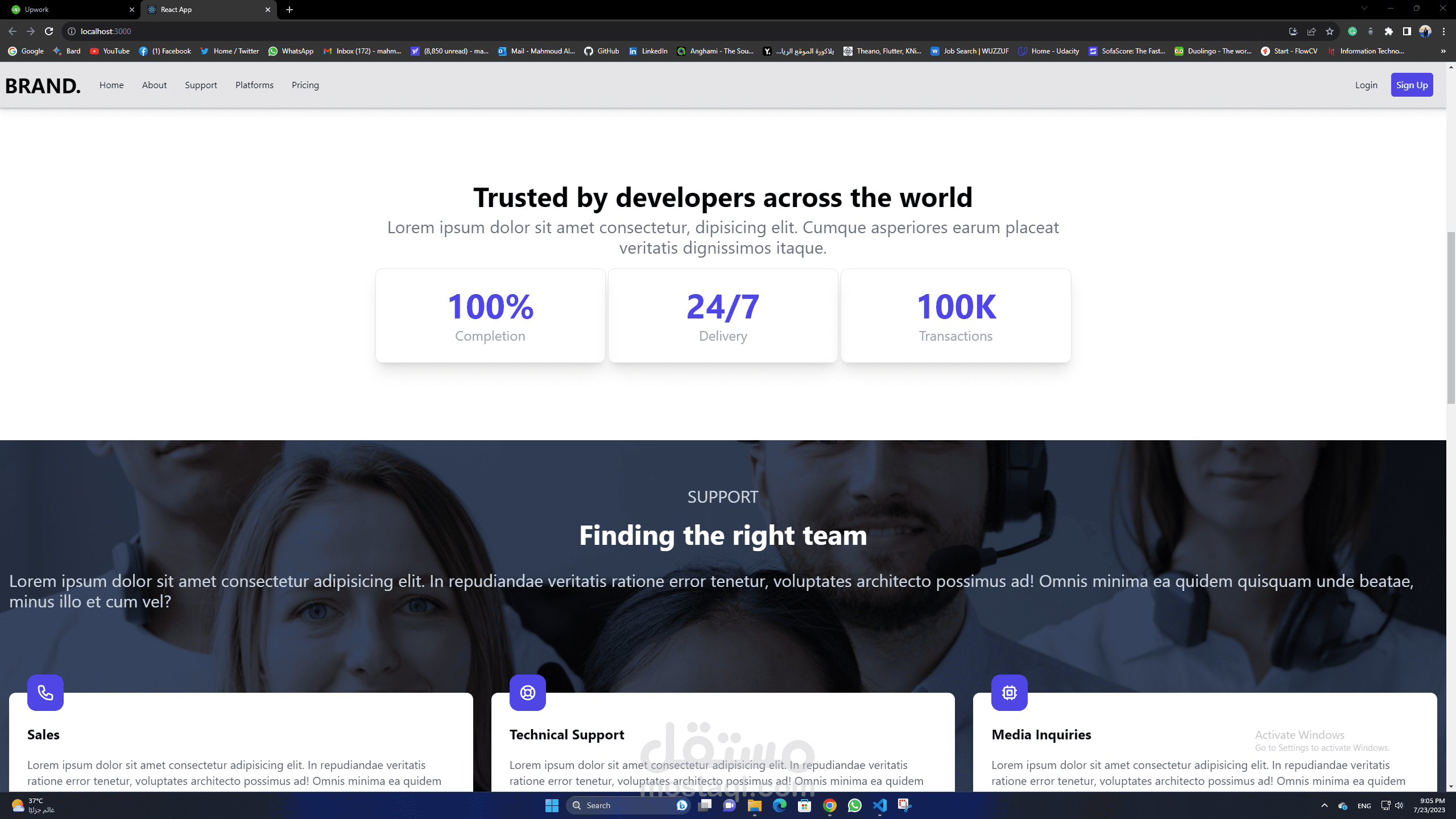Show hidden system tray icons chevron
Image resolution: width=1456 pixels, height=819 pixels.
[1324, 805]
